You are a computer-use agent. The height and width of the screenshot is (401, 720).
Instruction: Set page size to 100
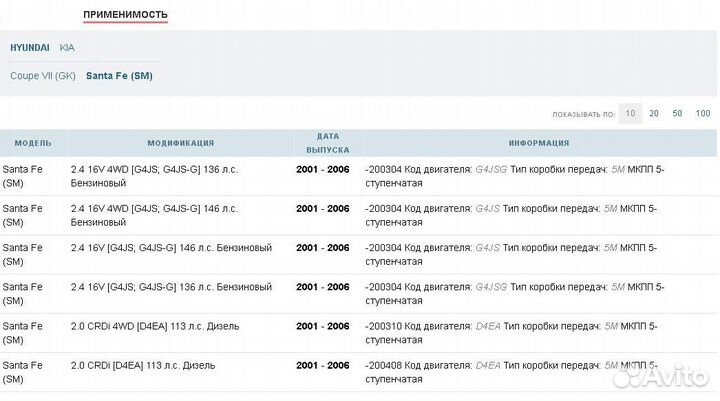703,113
